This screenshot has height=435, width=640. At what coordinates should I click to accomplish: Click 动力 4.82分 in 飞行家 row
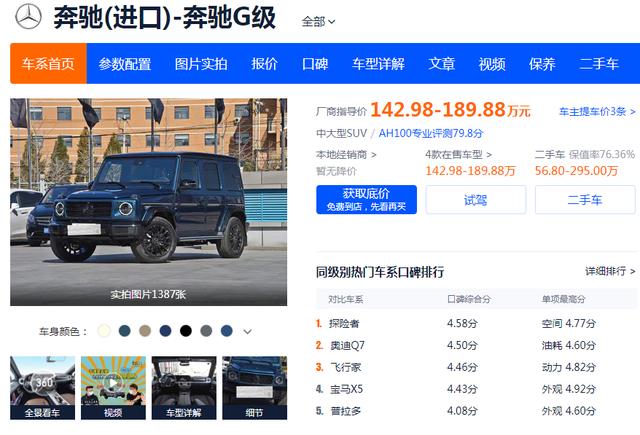pos(569,367)
